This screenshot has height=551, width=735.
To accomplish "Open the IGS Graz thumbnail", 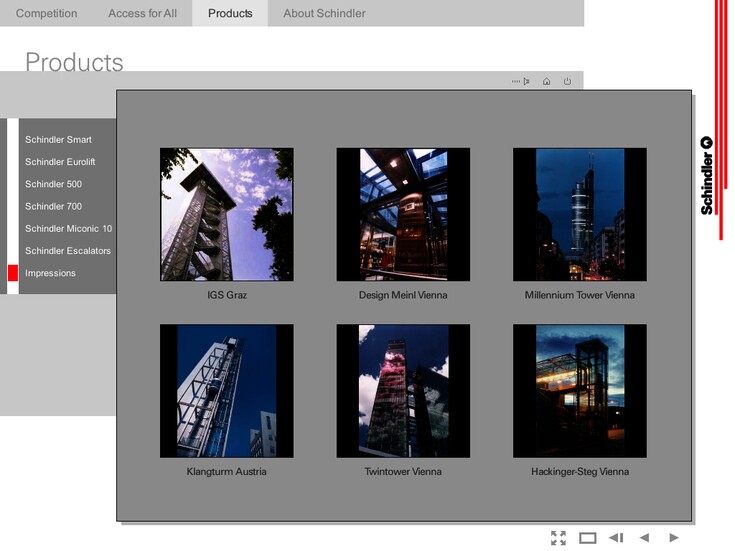I will click(227, 214).
